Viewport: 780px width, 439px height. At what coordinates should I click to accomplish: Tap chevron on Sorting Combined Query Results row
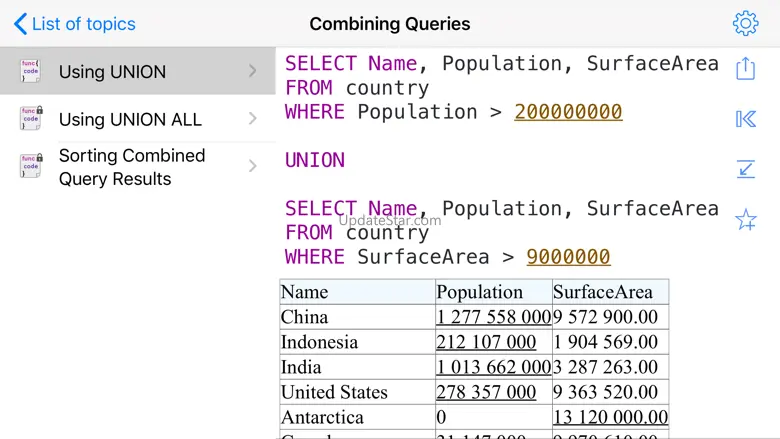(253, 166)
